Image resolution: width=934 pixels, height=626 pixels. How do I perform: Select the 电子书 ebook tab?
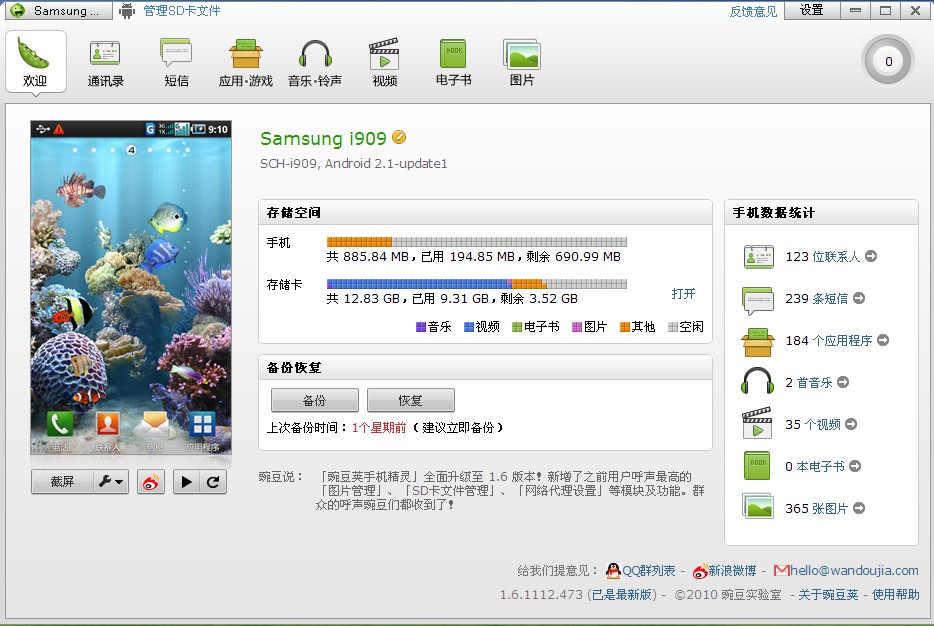(453, 63)
